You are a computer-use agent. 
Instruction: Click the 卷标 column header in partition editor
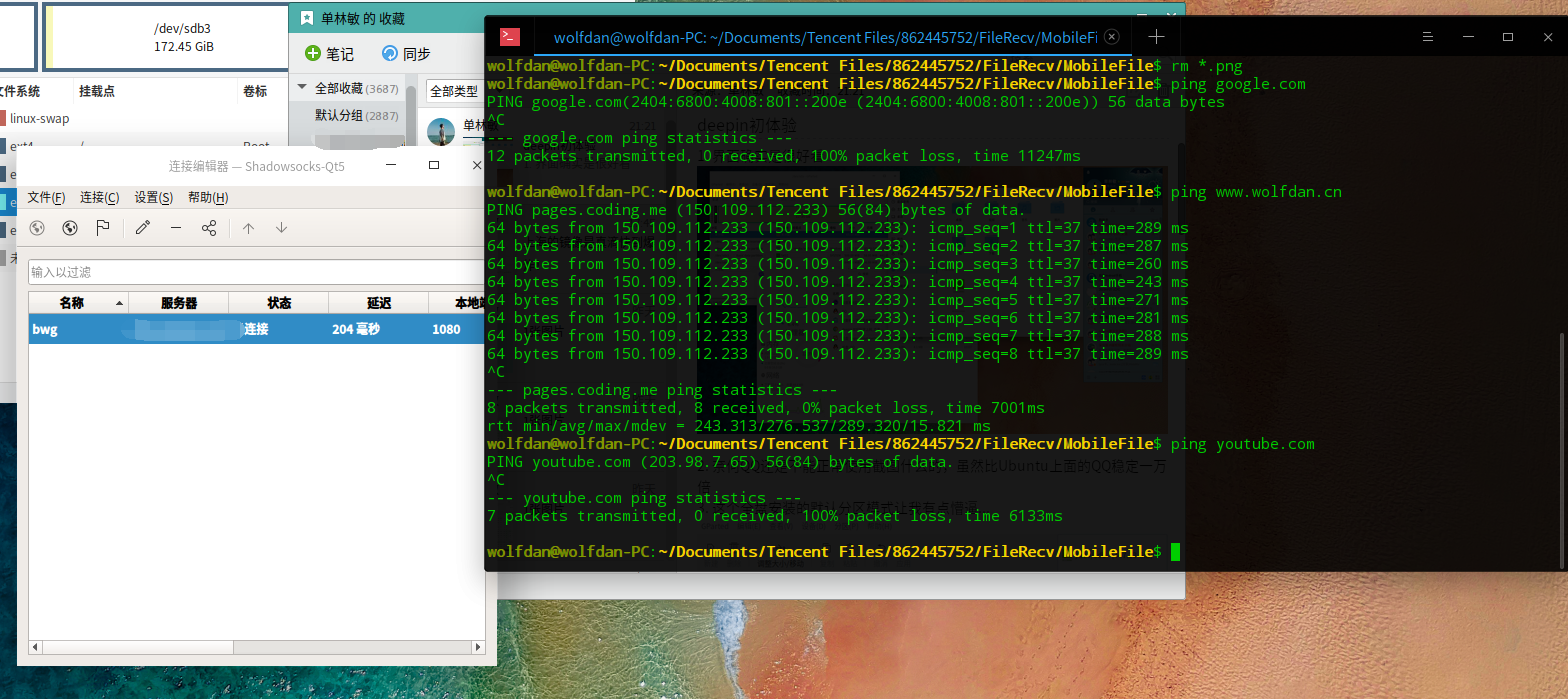(255, 91)
